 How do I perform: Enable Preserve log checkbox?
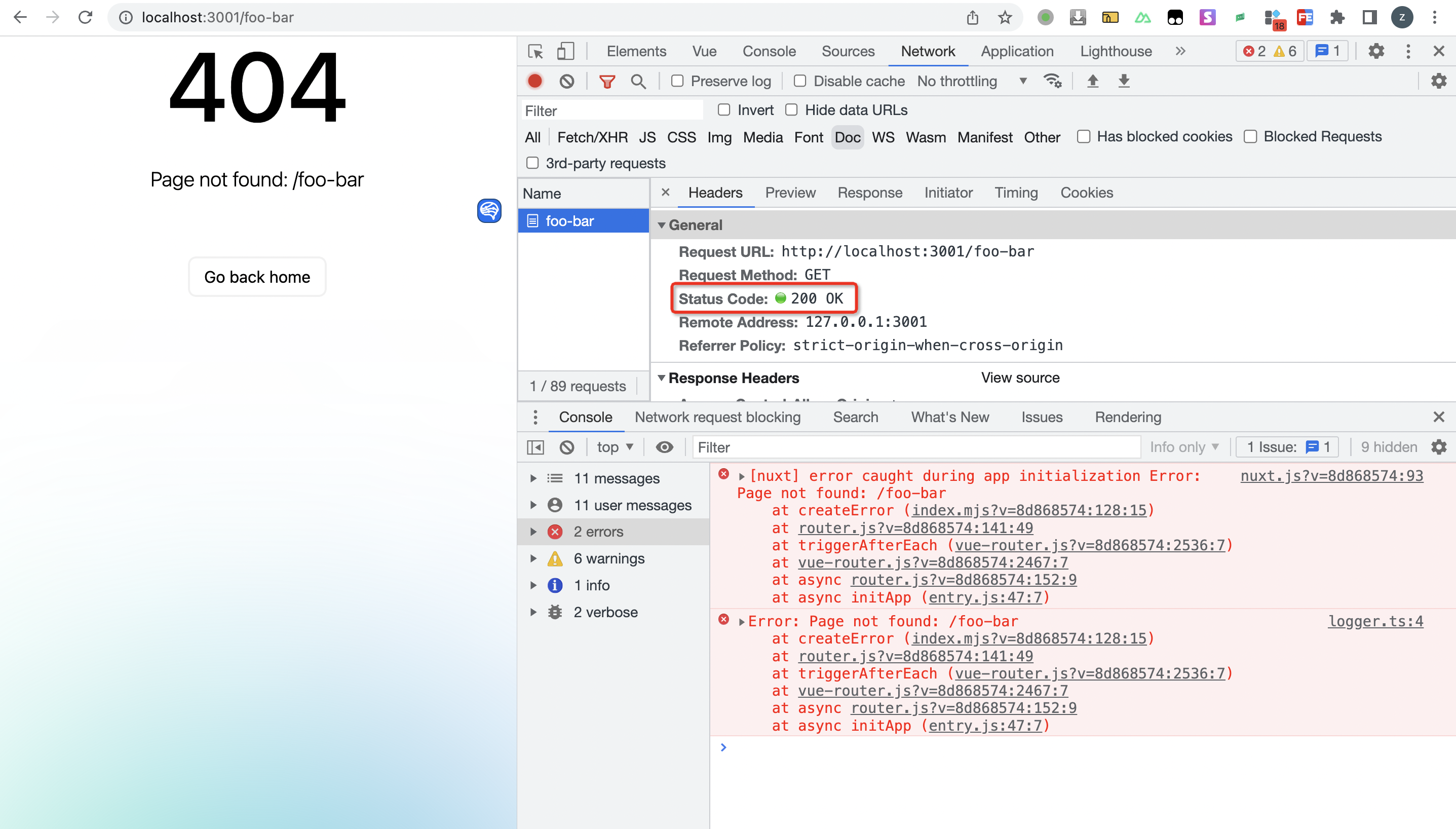coord(677,82)
